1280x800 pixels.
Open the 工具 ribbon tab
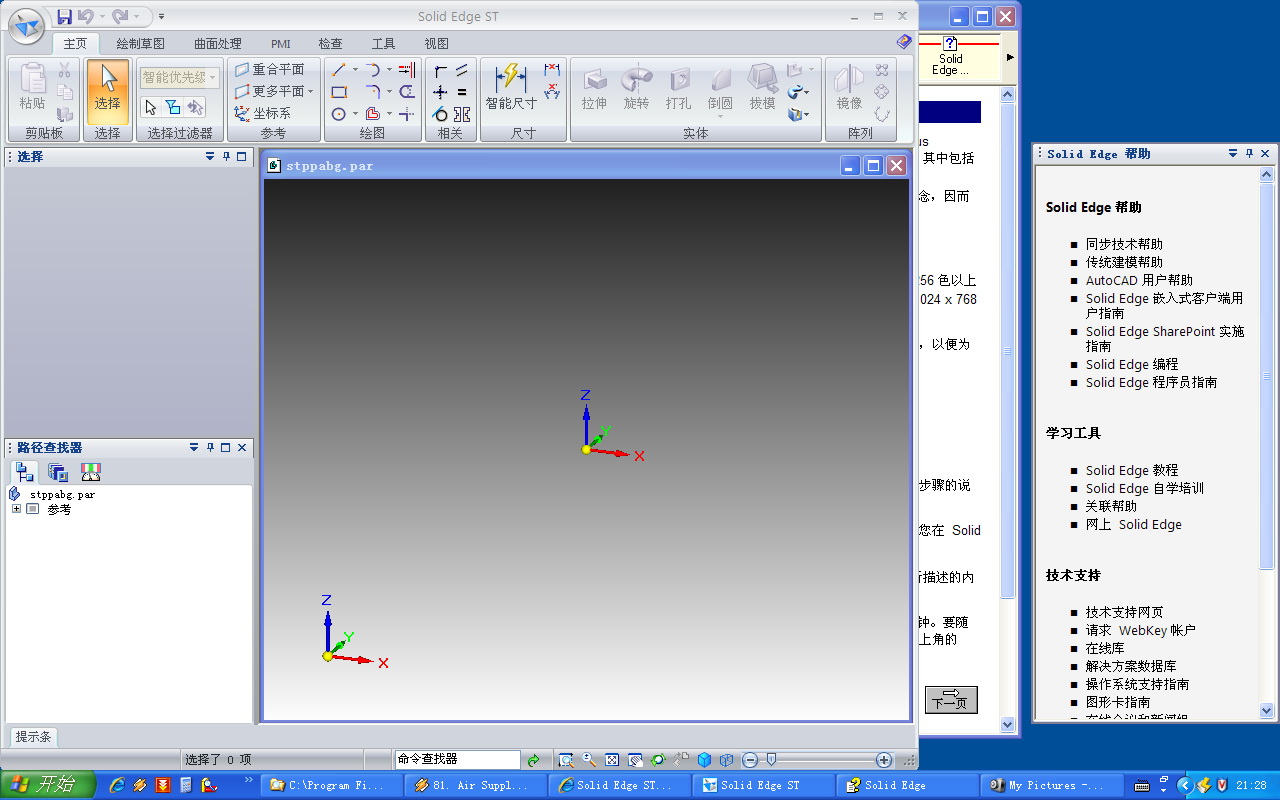pos(383,44)
